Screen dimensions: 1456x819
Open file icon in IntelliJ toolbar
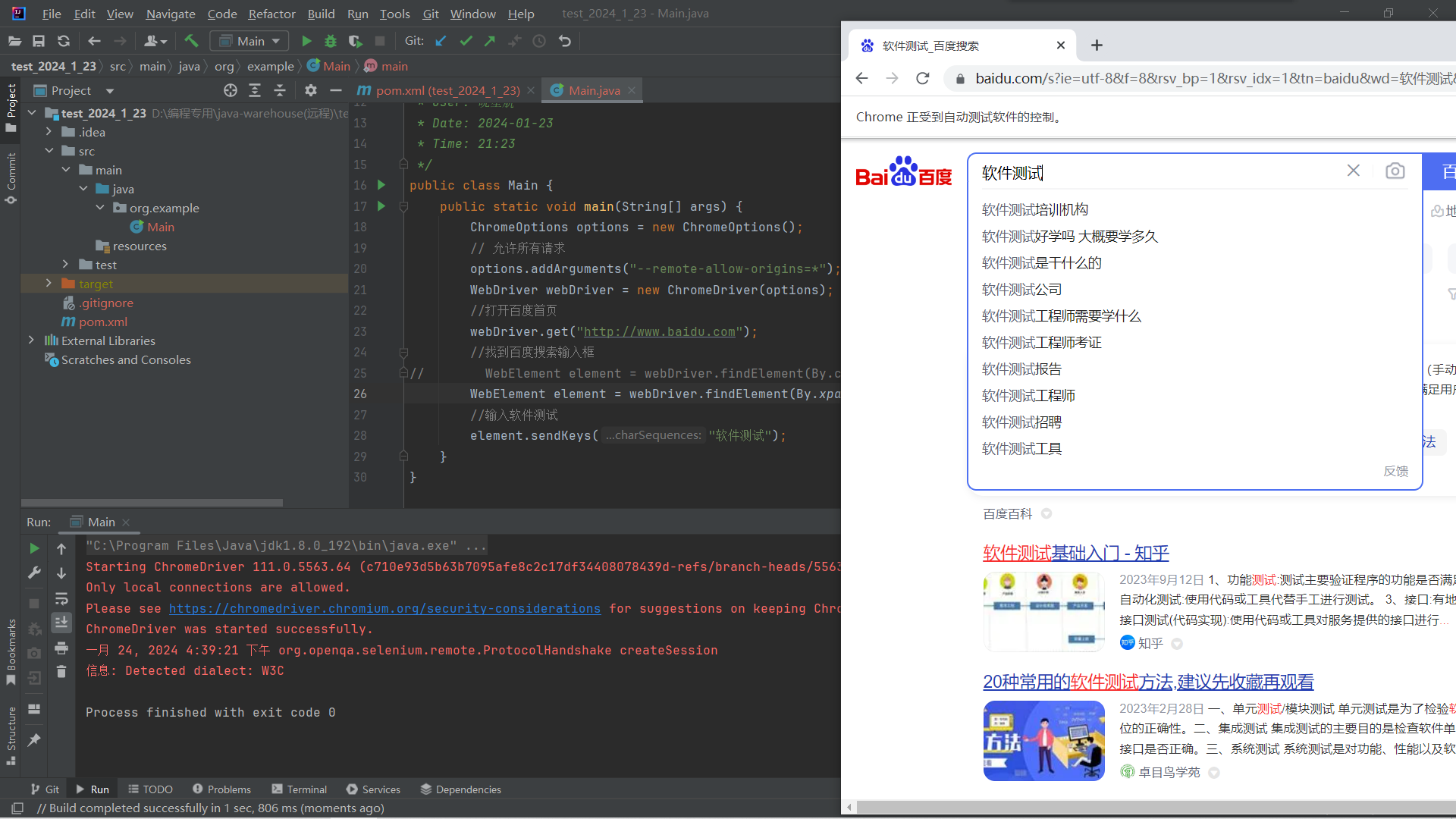[14, 41]
